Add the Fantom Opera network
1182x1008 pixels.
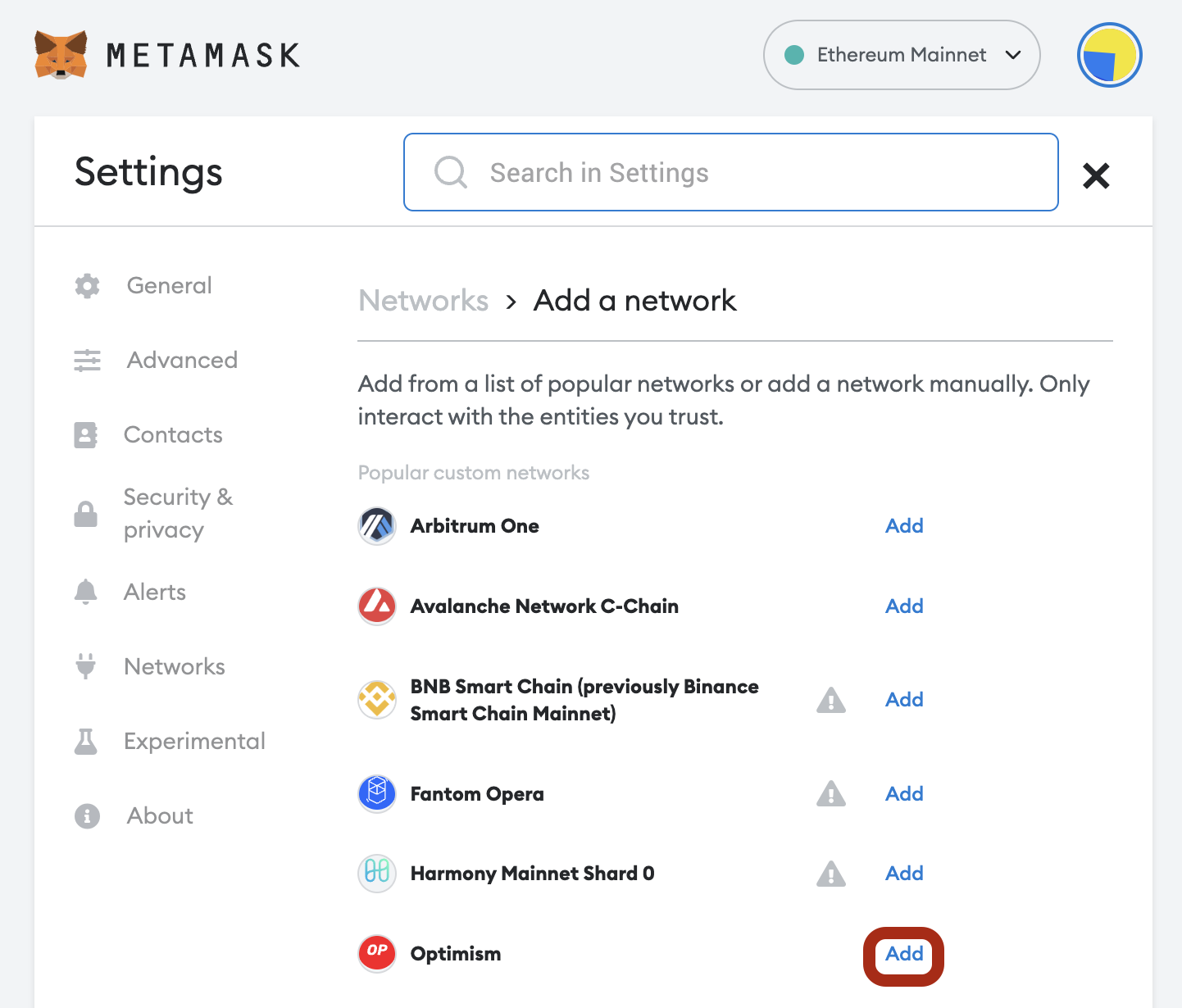pos(904,794)
